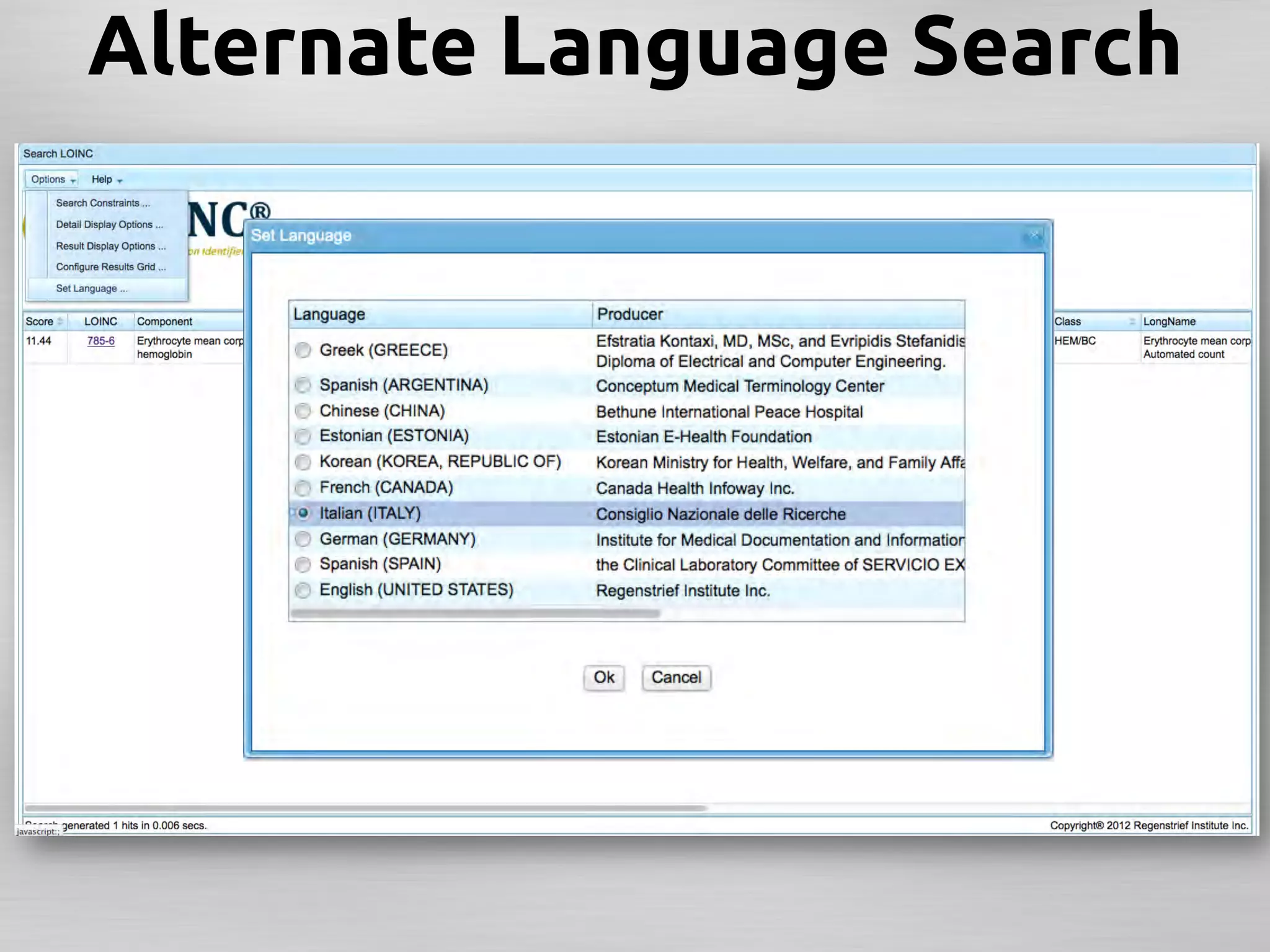This screenshot has height=952, width=1270.
Task: Open the Help dropdown menu
Action: pos(107,180)
